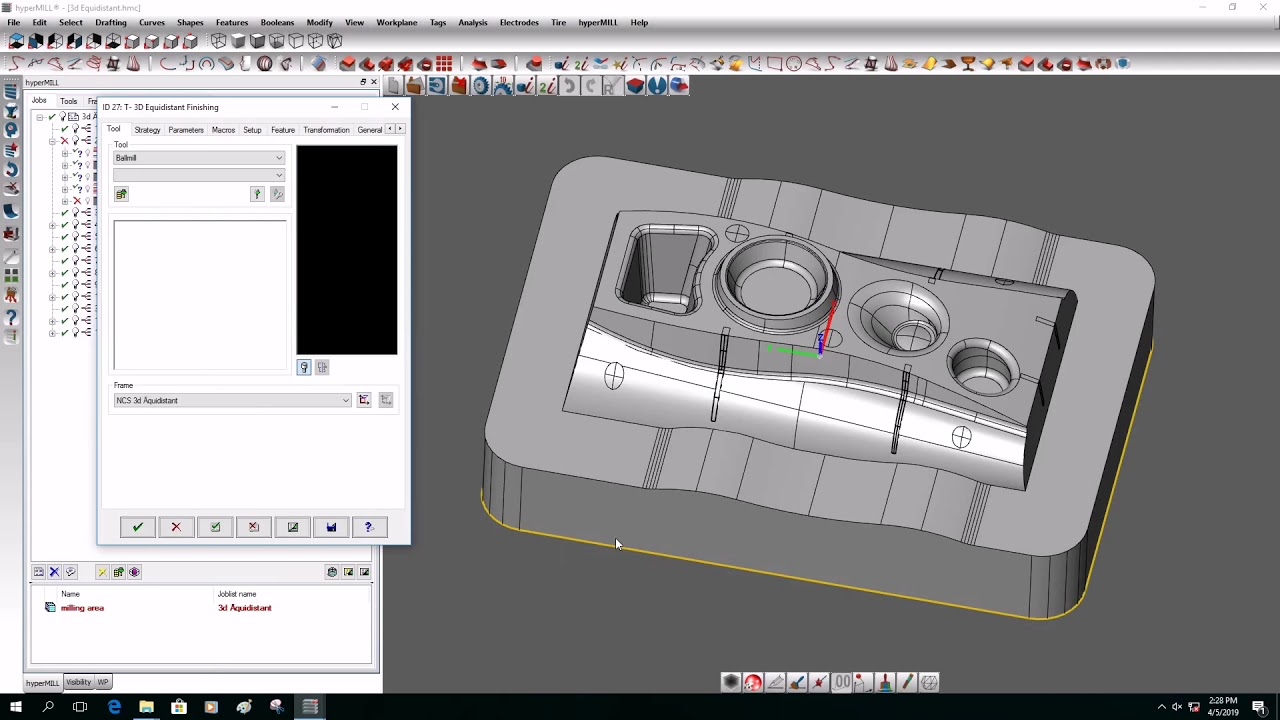Viewport: 1280px width, 720px height.
Task: Toggle the light bulb of the top 3d job list
Action: 62,117
